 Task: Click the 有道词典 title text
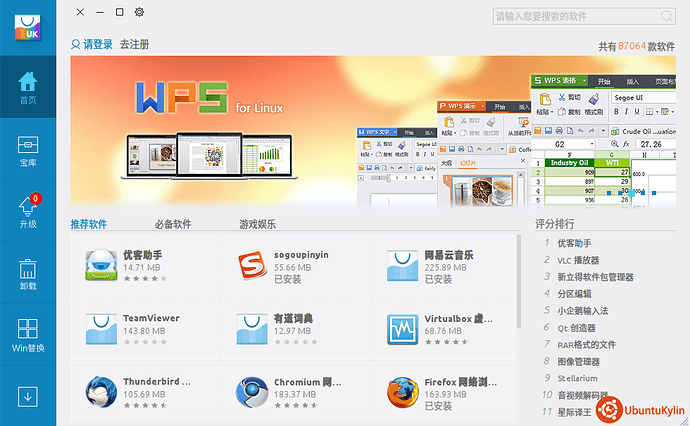[293, 318]
